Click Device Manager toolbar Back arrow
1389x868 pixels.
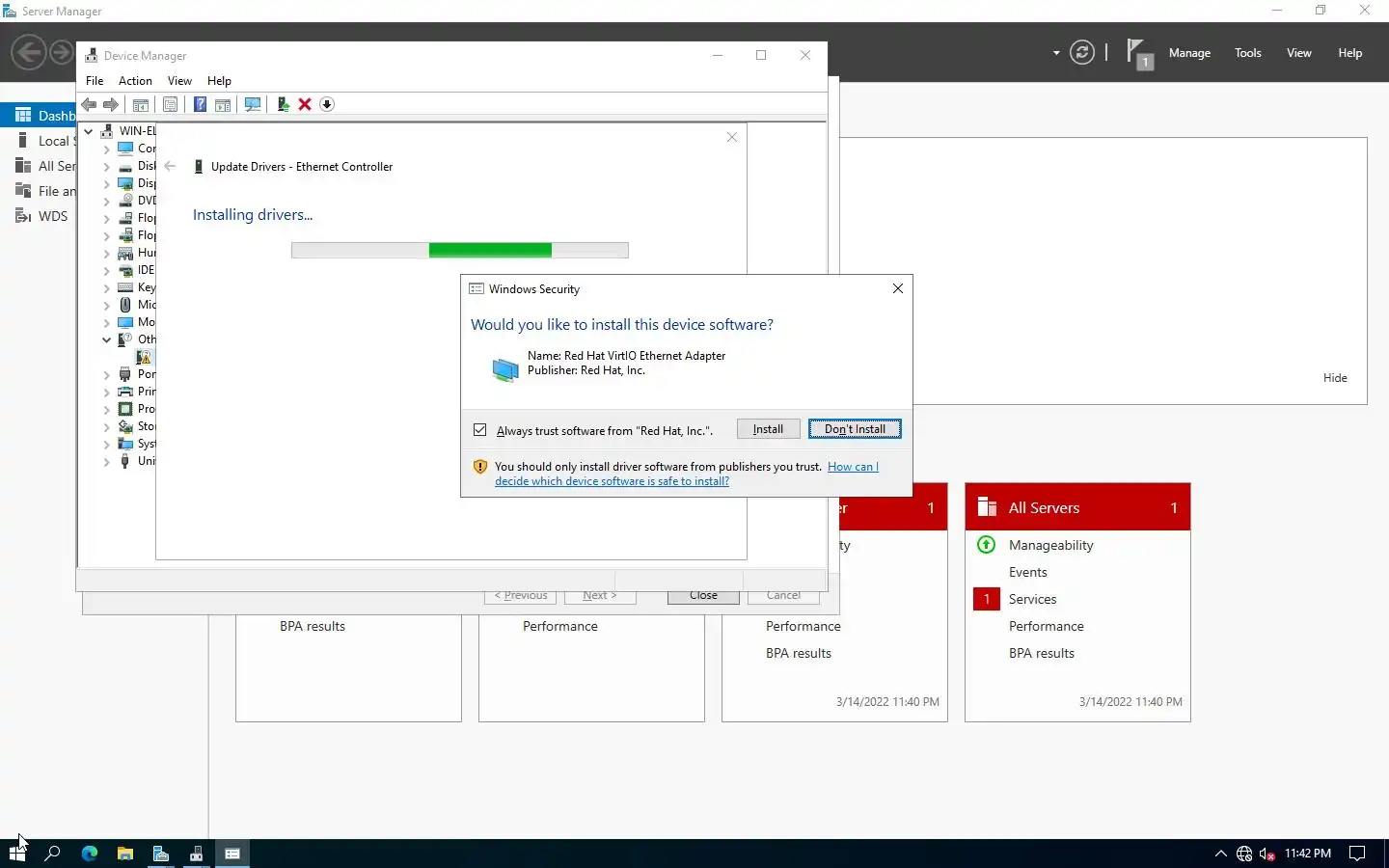tap(89, 104)
